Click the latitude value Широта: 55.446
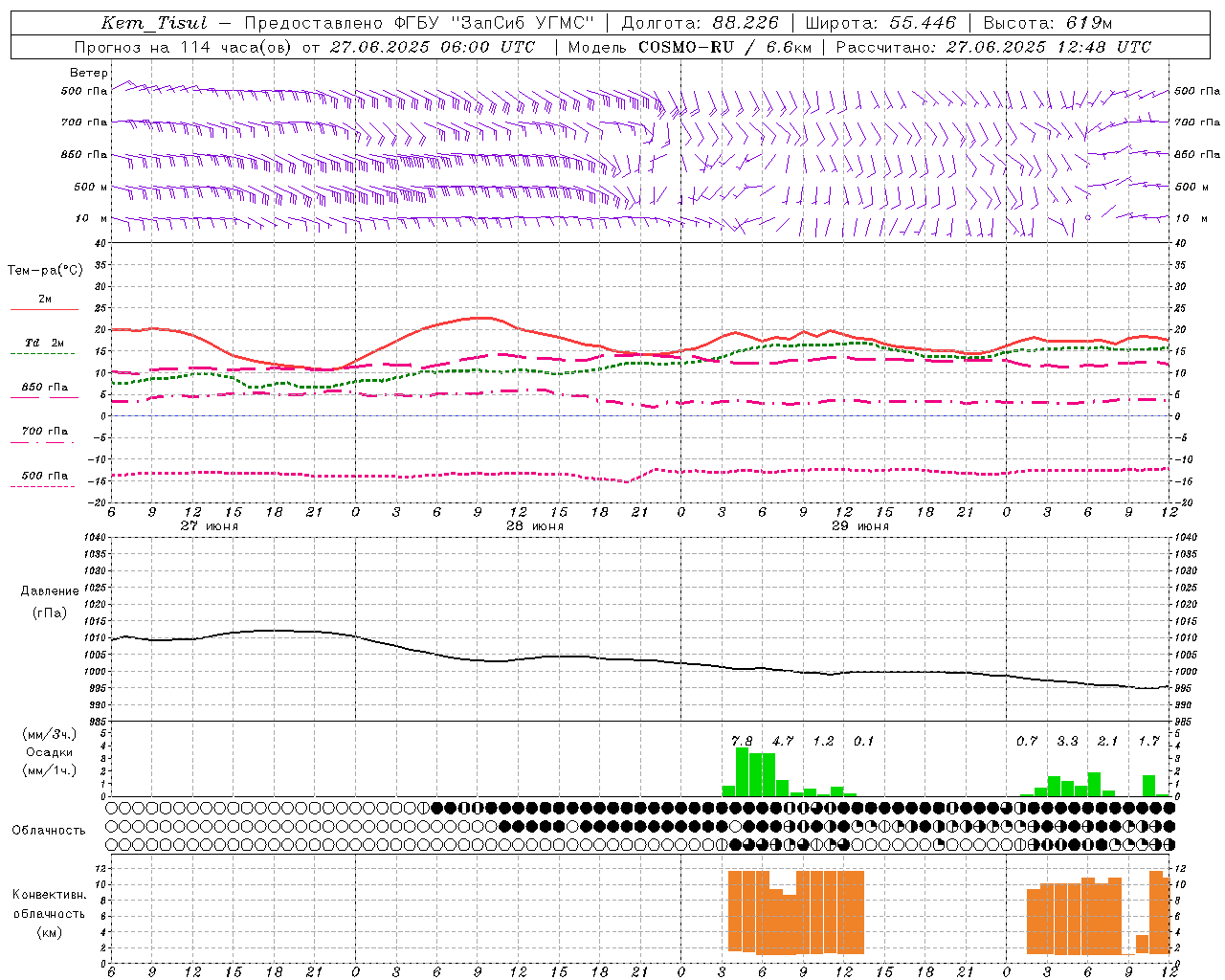Viewport: 1225px width, 980px height. pyautogui.click(x=880, y=23)
